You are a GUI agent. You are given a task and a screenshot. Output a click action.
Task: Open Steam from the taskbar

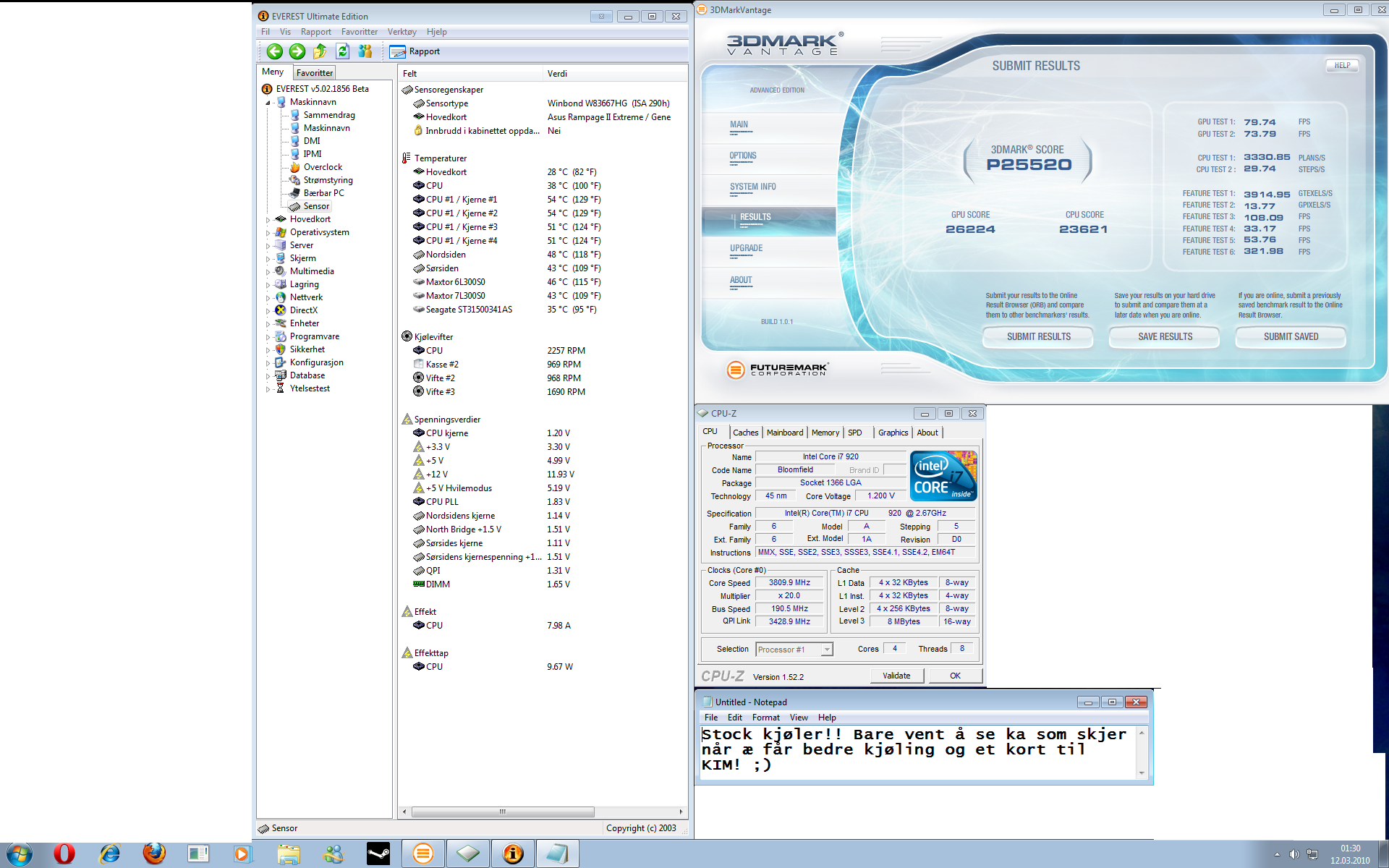tap(378, 854)
